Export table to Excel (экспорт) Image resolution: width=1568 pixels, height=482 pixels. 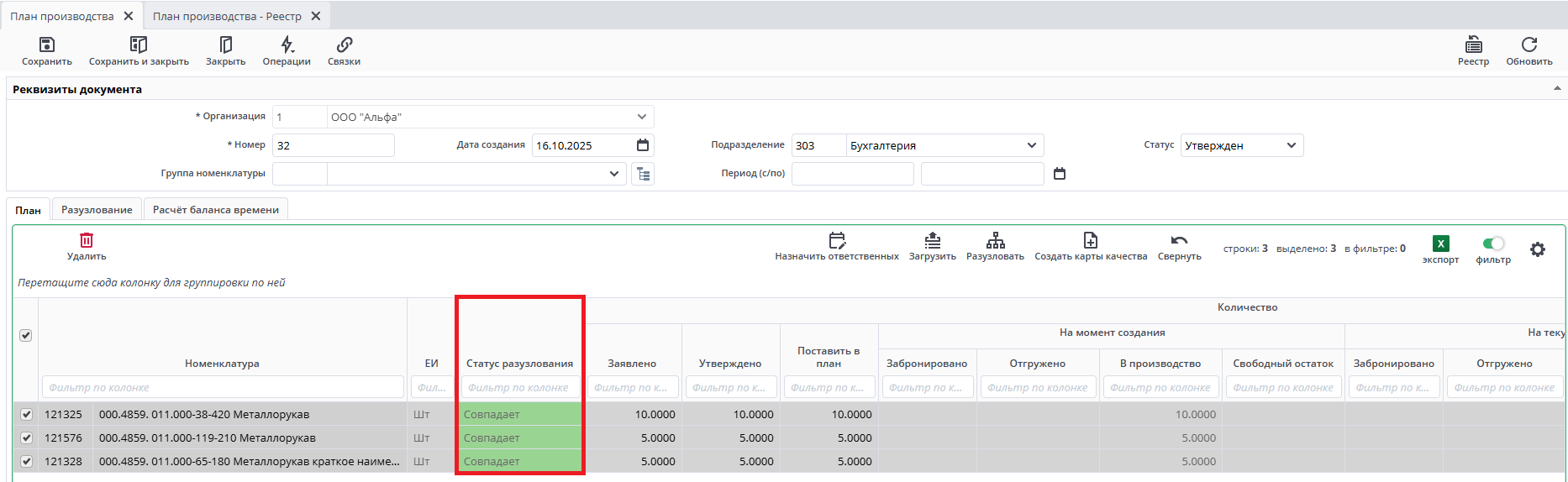[x=1440, y=244]
